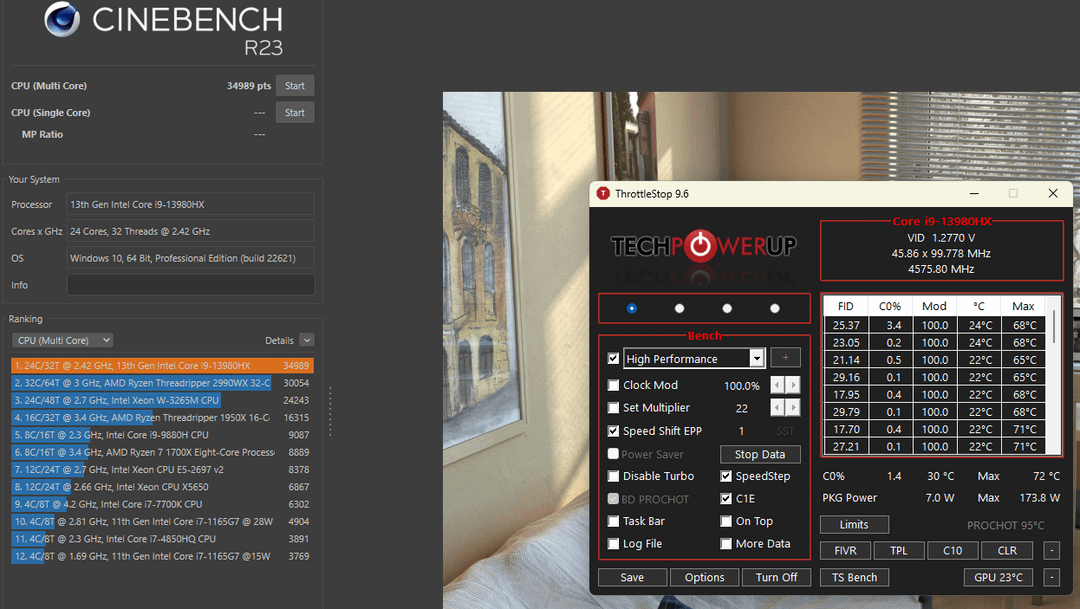Image resolution: width=1080 pixels, height=609 pixels.
Task: Click the plus button beside High Performance
Action: pos(785,358)
